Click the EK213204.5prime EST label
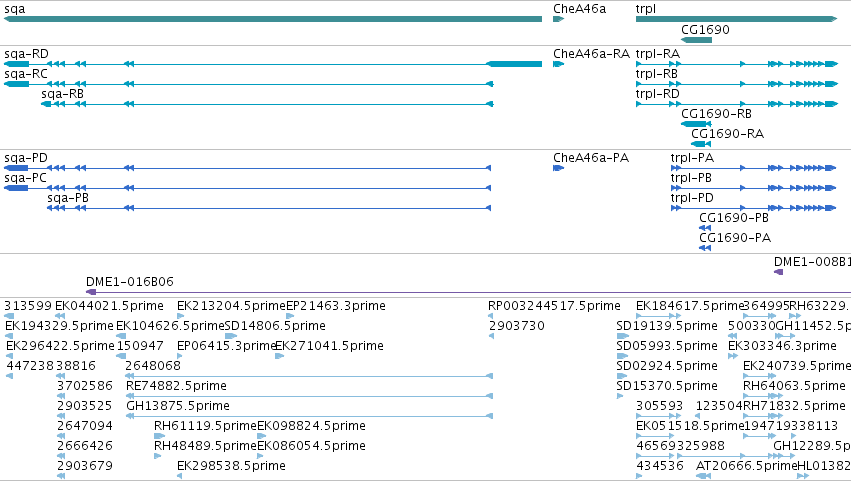 231,306
